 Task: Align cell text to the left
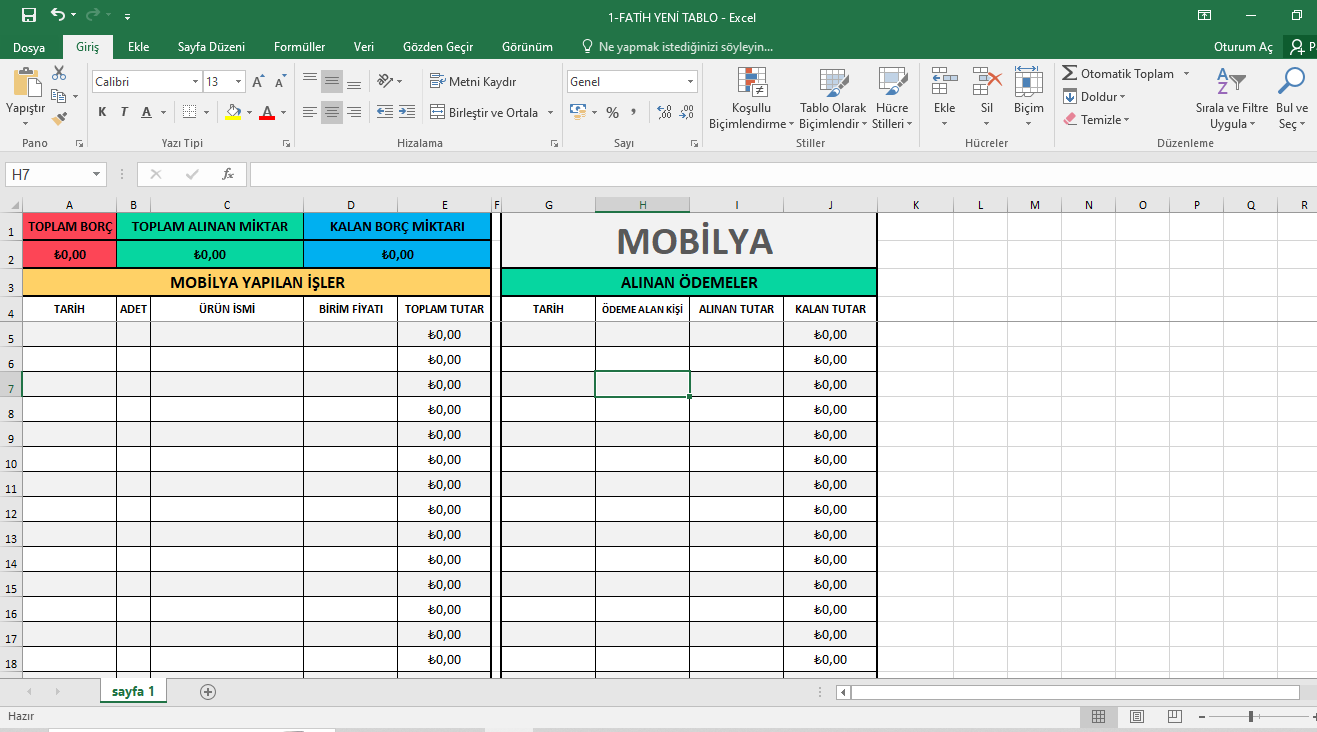point(310,112)
